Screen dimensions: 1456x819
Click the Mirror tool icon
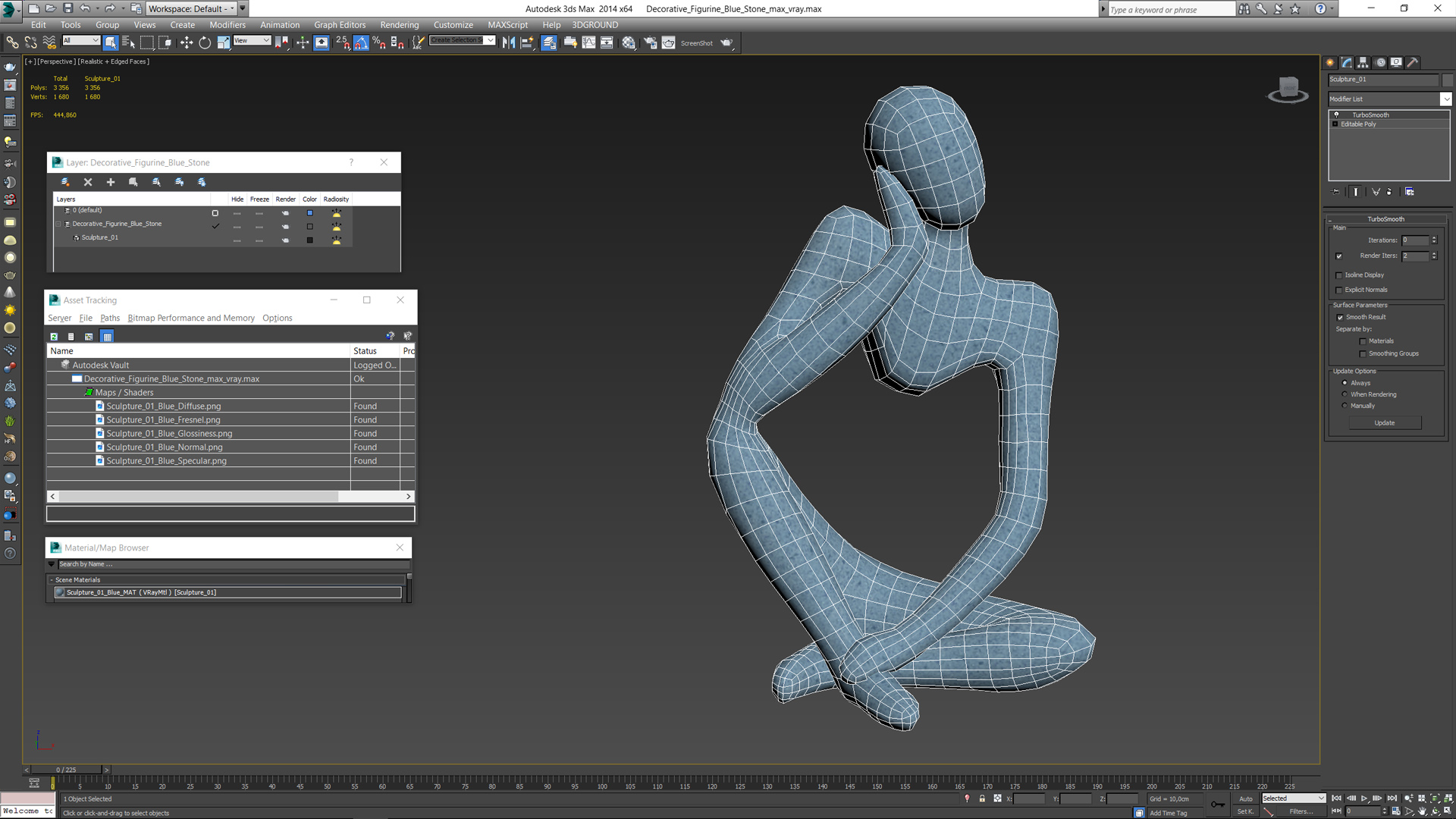[509, 43]
